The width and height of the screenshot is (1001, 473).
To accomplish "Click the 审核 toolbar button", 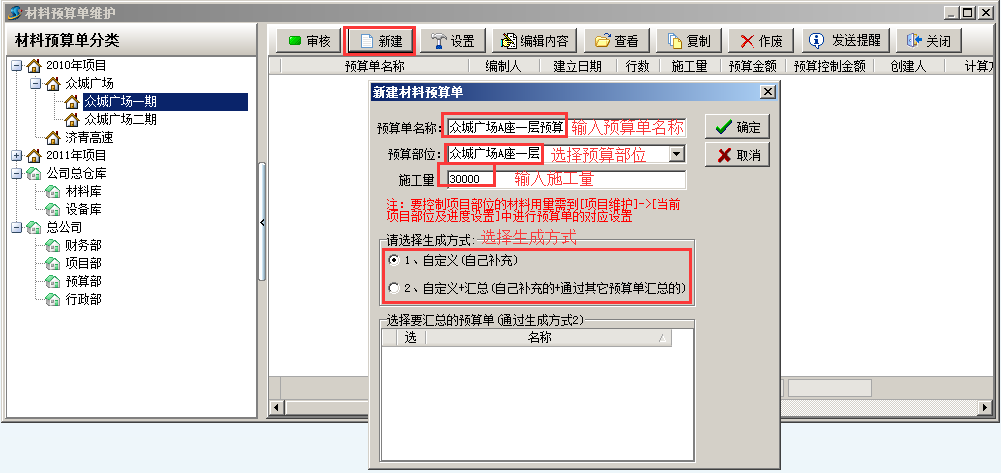I will (309, 41).
